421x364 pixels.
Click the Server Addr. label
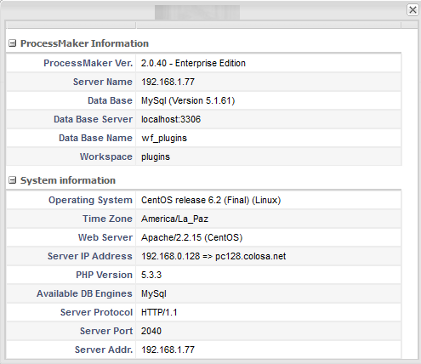click(104, 350)
